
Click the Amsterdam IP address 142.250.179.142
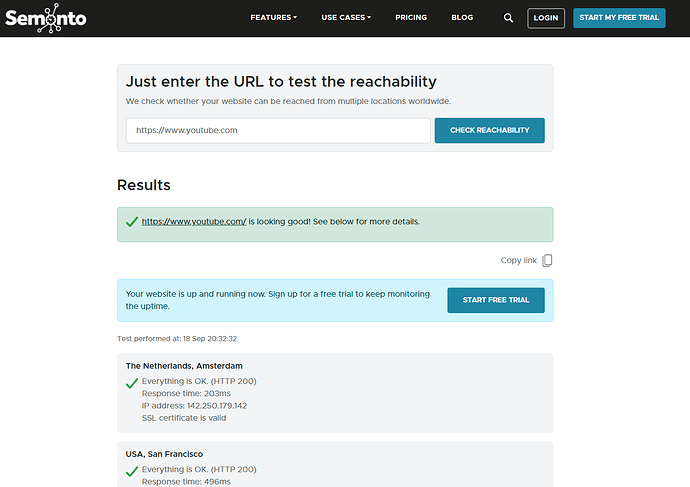pyautogui.click(x=194, y=406)
